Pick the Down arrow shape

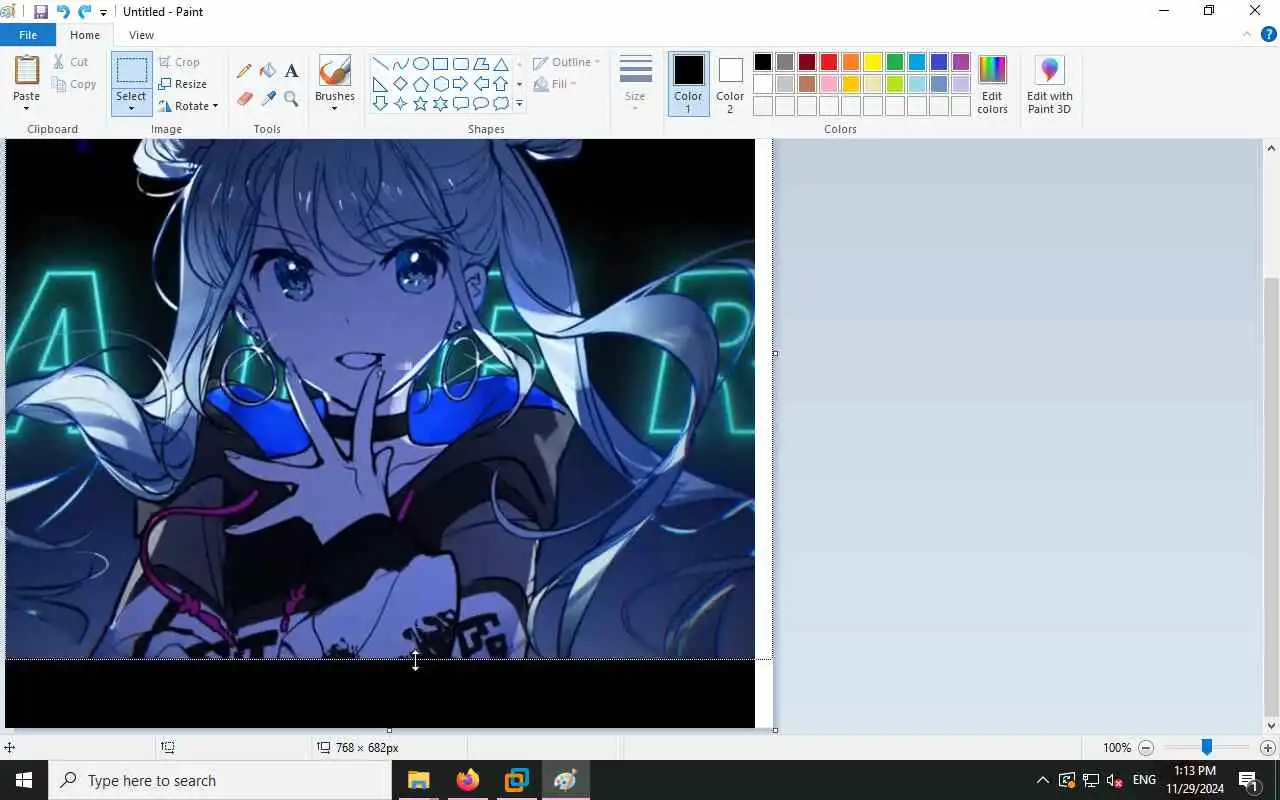click(x=380, y=103)
